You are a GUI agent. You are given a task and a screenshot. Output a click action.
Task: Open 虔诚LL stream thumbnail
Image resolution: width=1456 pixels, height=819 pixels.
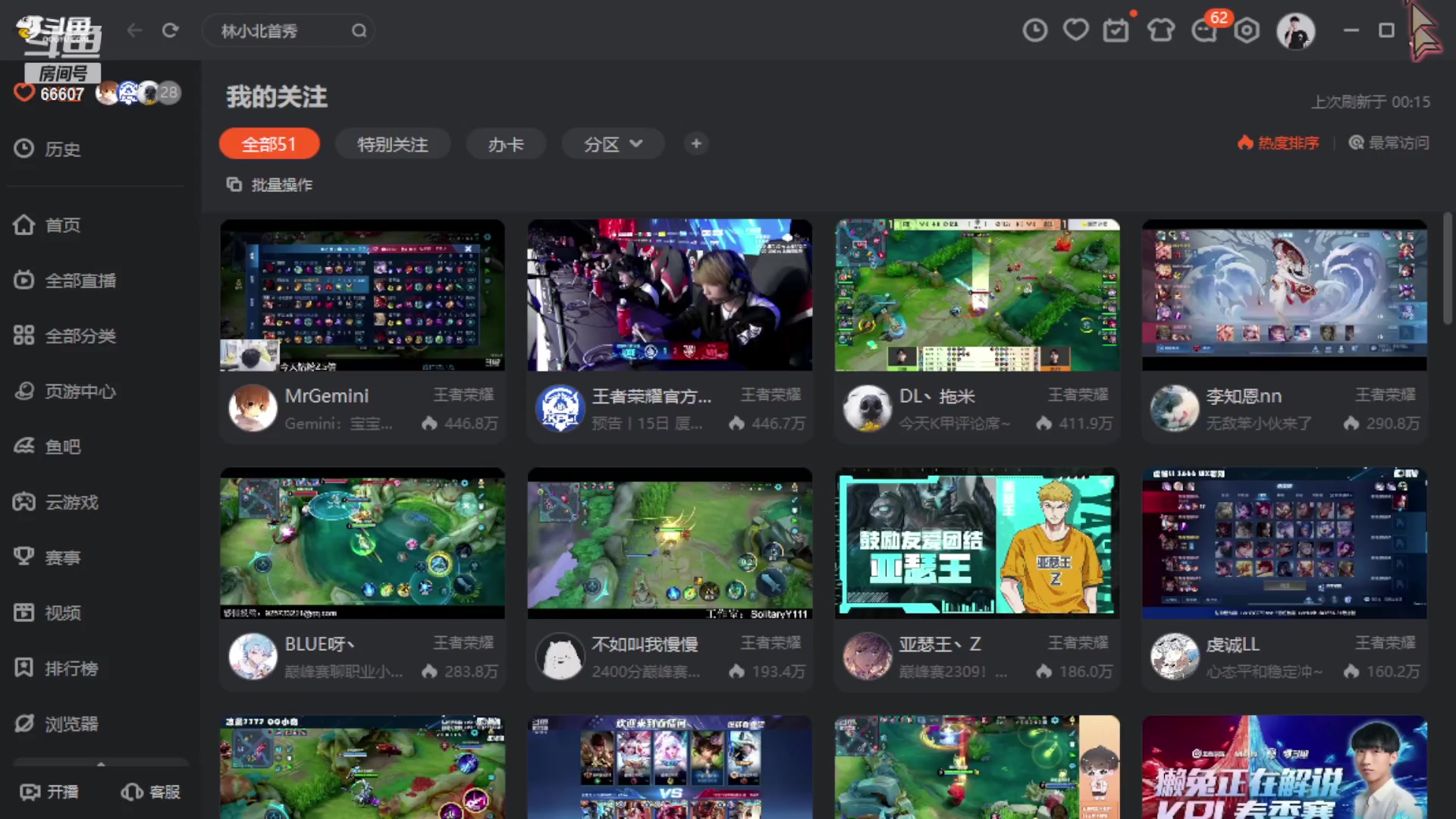click(x=1285, y=543)
